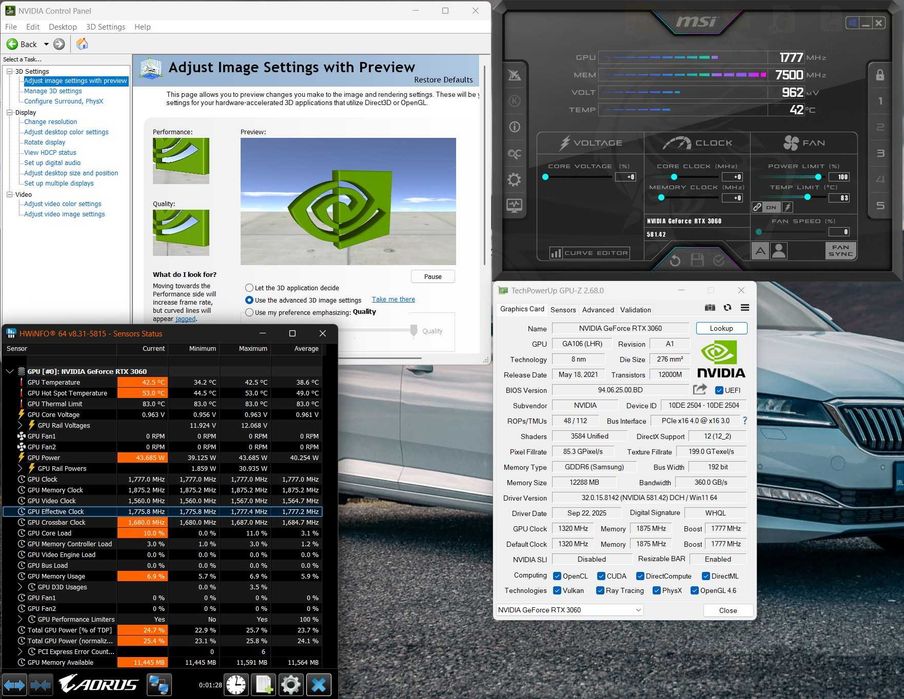Switch to Sensors tab in GPU-Z

click(x=563, y=310)
